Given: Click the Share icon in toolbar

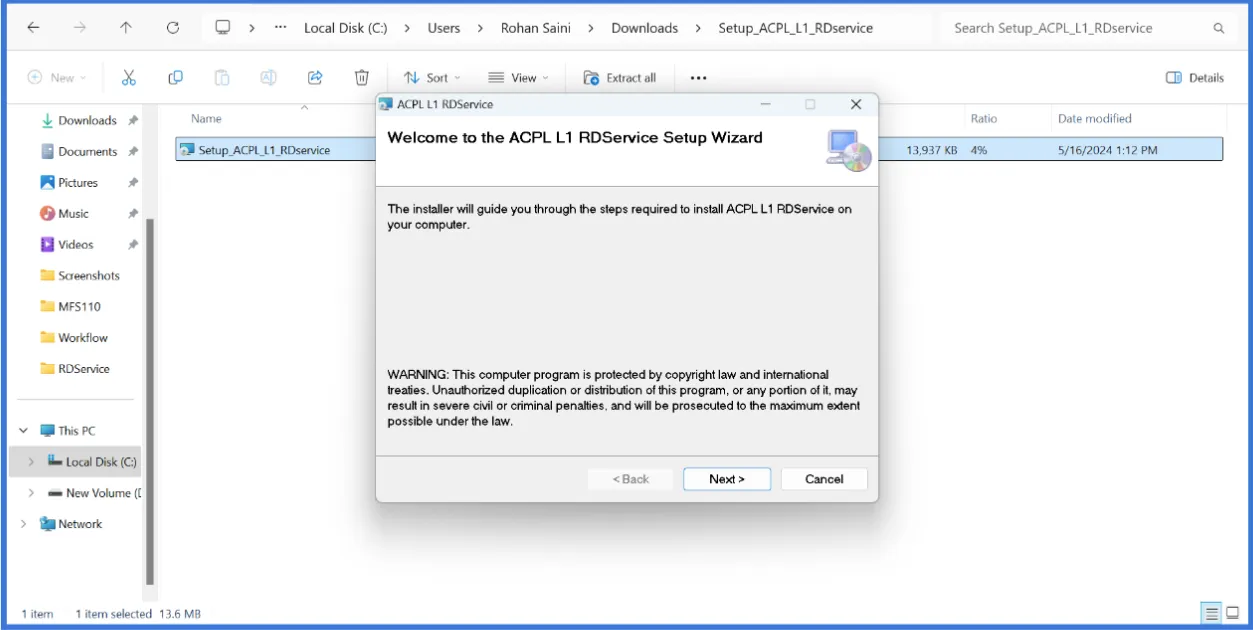Looking at the screenshot, I should point(315,78).
